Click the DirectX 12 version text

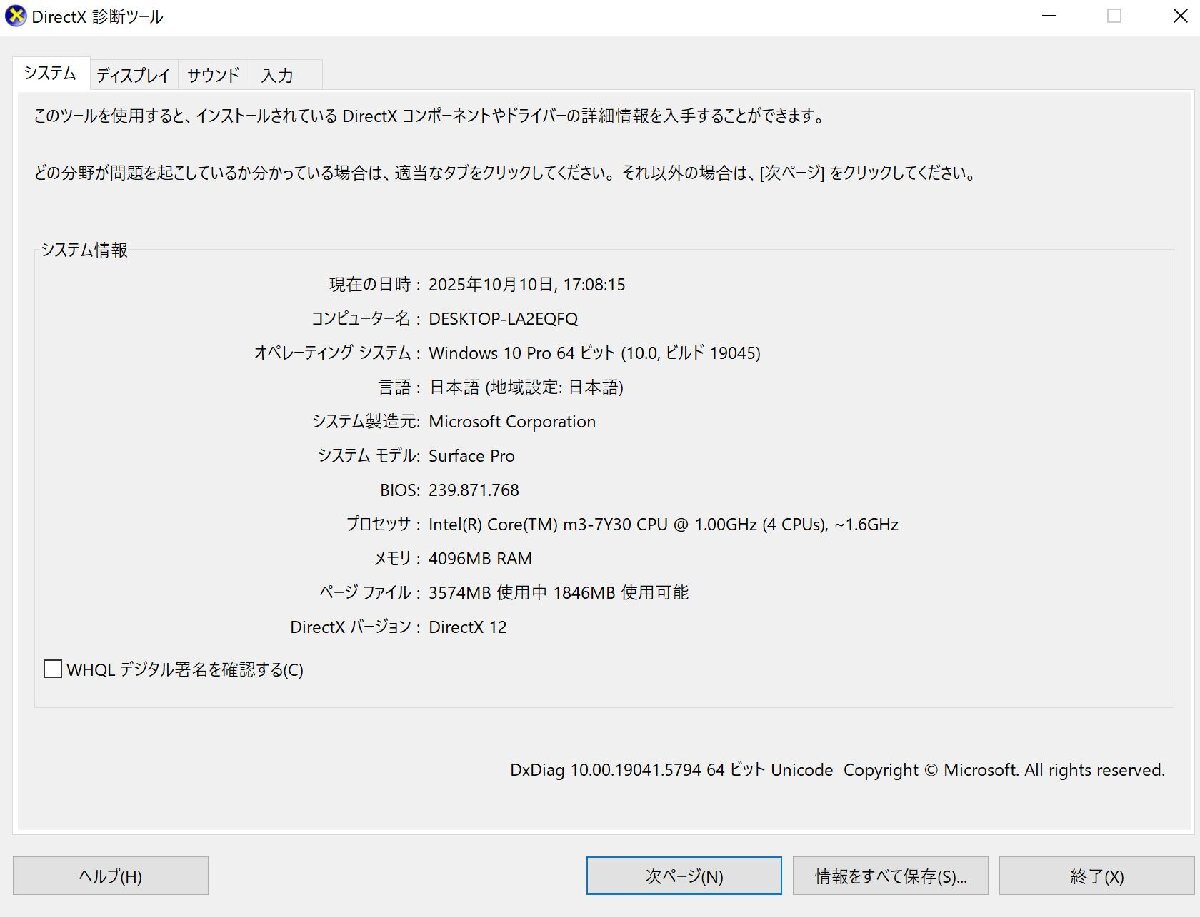[470, 627]
